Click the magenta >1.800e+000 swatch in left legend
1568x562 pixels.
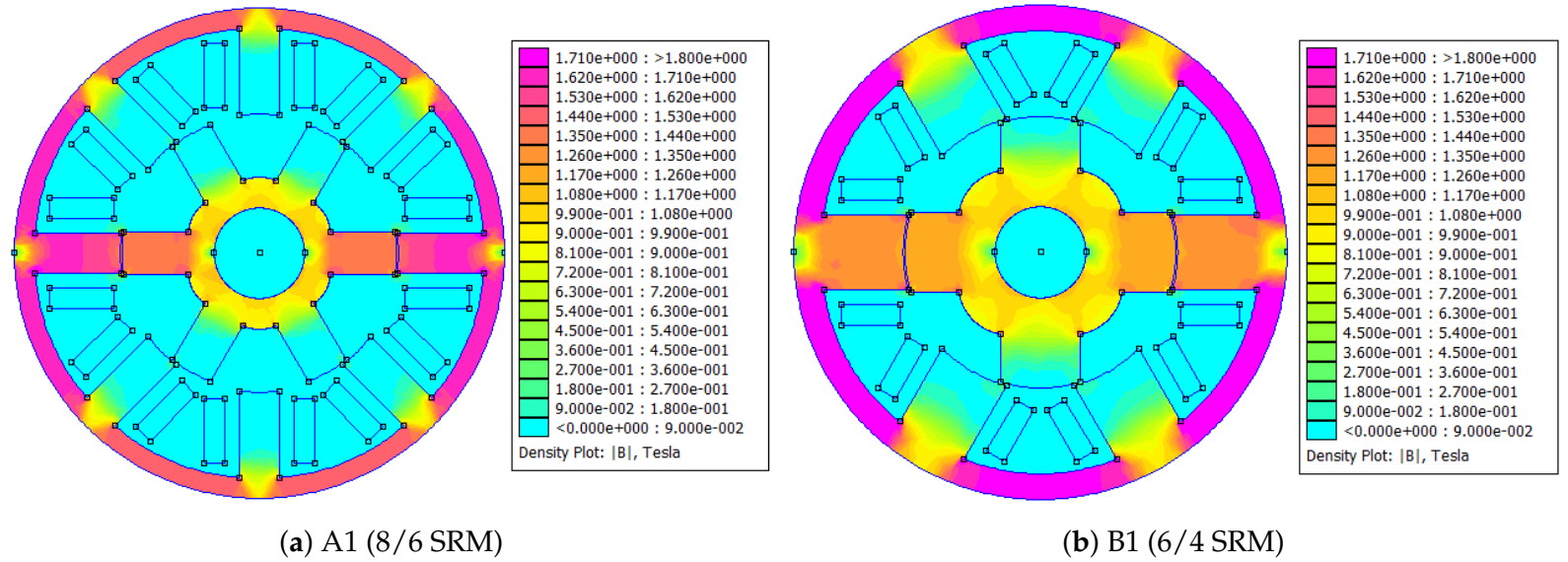pyautogui.click(x=534, y=58)
